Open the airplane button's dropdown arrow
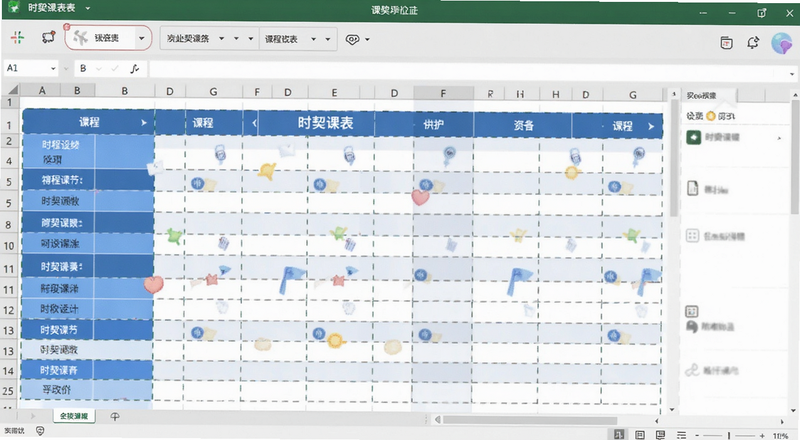 (x=142, y=38)
